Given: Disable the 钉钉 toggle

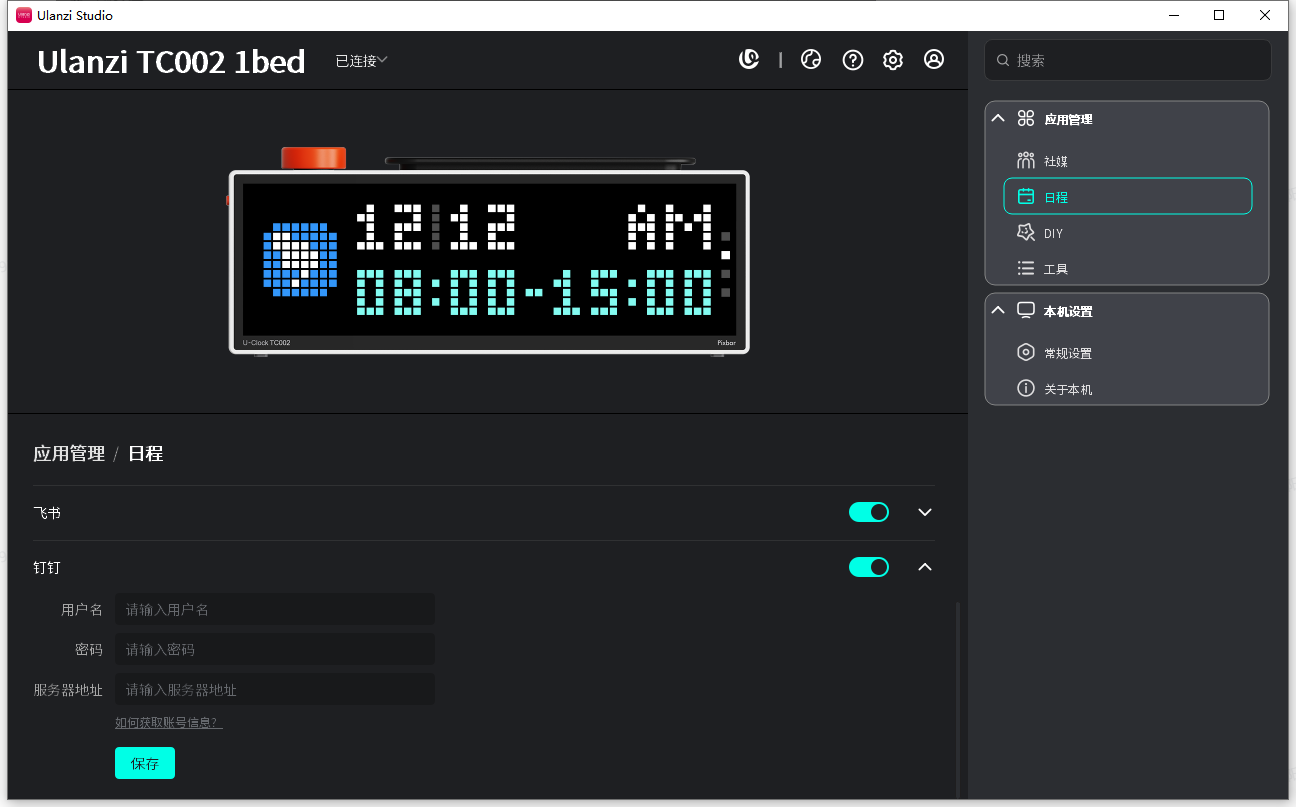Looking at the screenshot, I should [869, 567].
